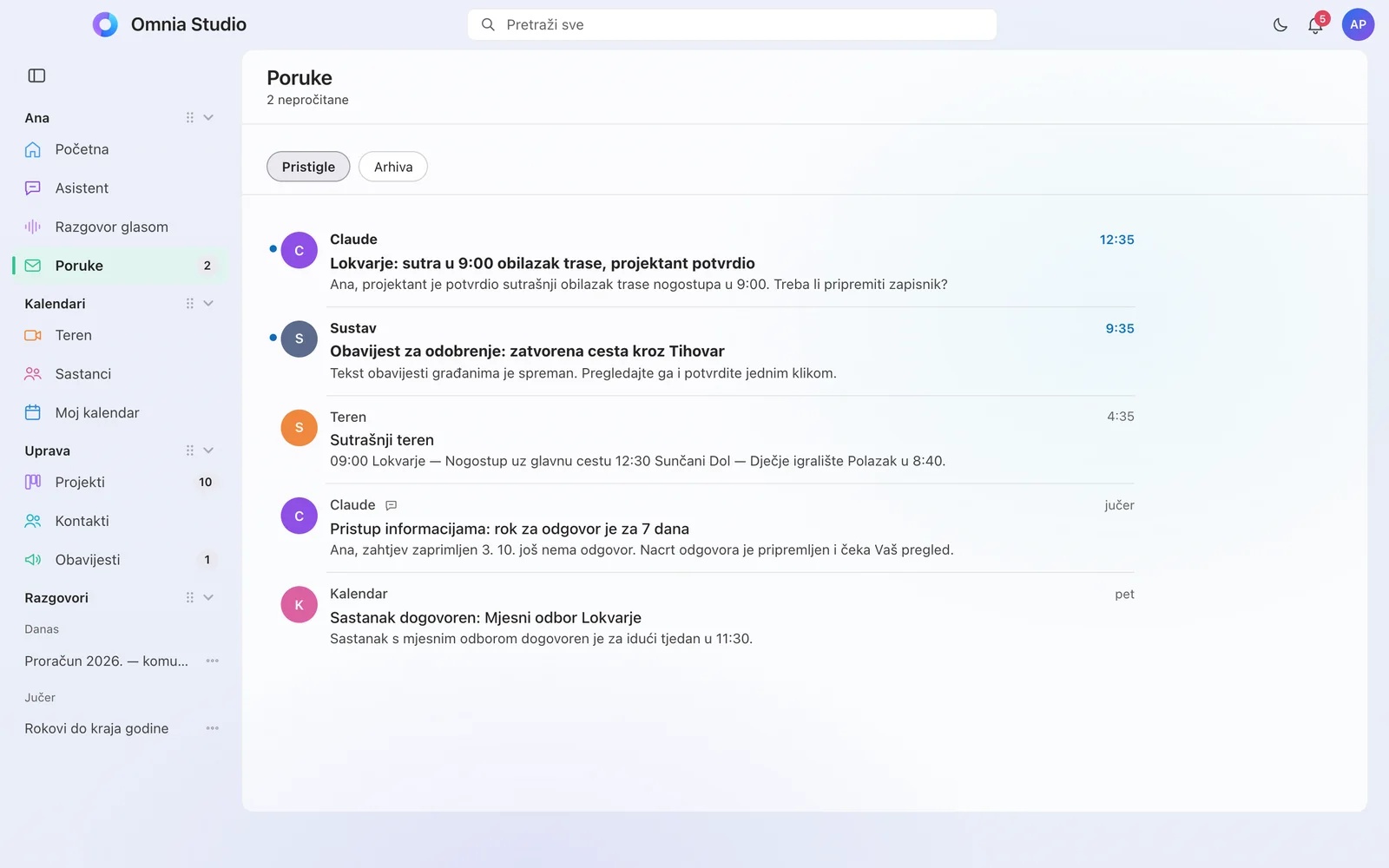The height and width of the screenshot is (868, 1389).
Task: Open notifications bell icon
Action: [x=1315, y=25]
